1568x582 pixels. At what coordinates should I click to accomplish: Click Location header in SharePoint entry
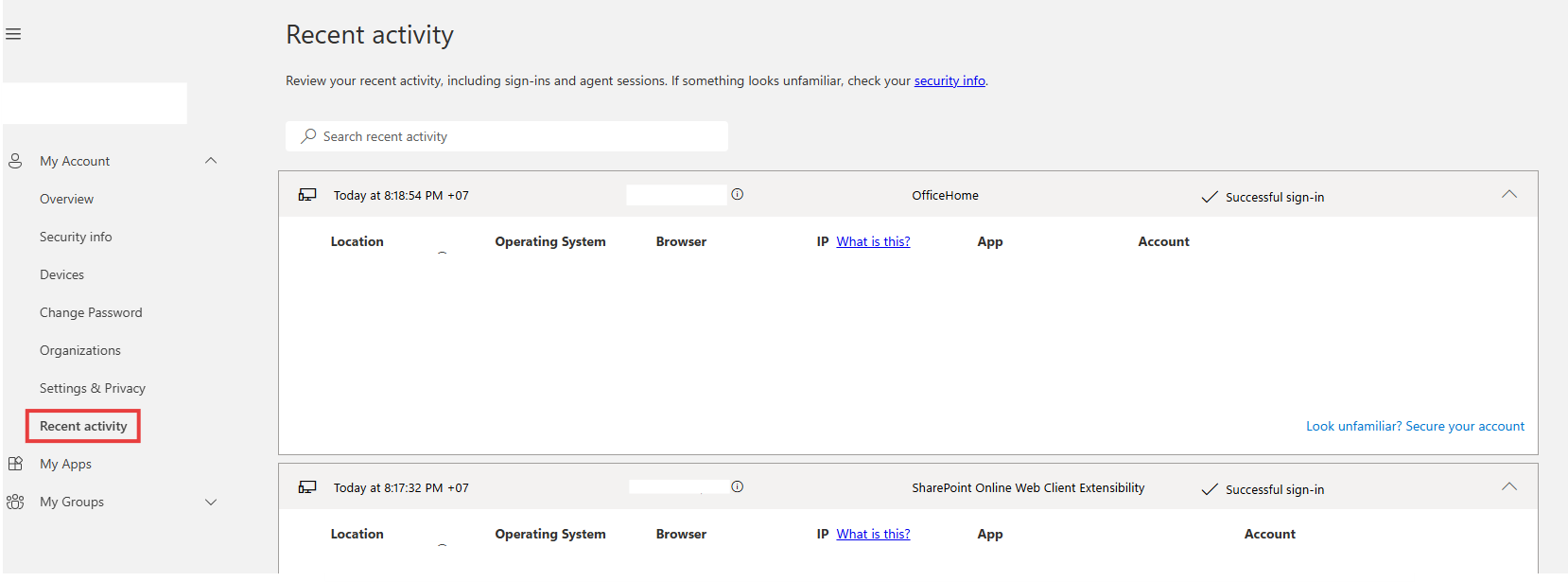[357, 534]
